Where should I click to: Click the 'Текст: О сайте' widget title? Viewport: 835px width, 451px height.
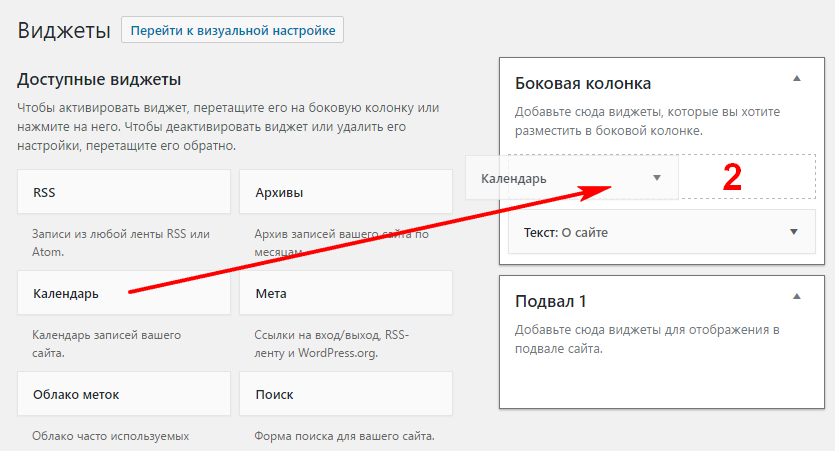[x=566, y=232]
